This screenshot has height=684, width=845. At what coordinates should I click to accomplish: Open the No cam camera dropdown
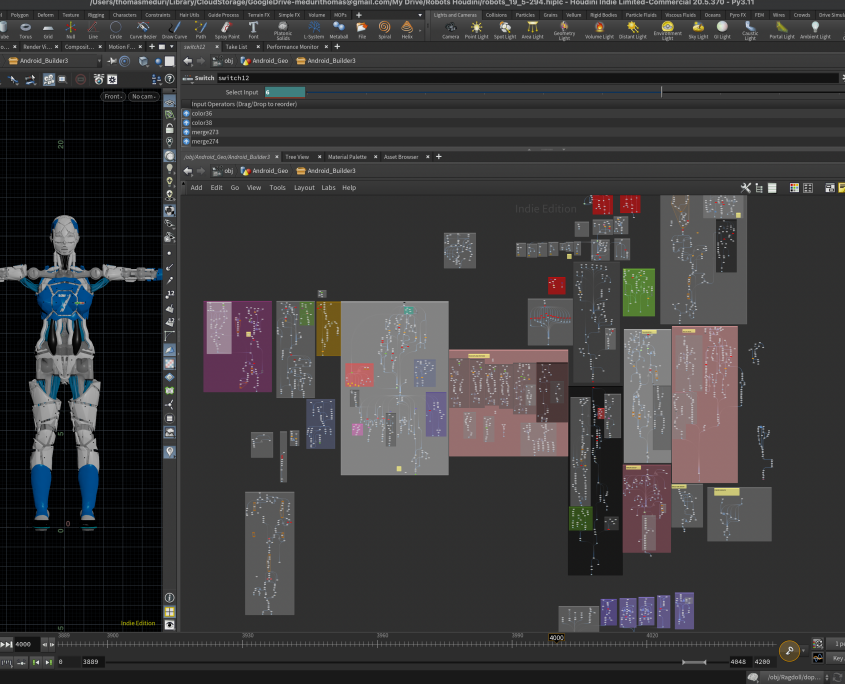142,97
